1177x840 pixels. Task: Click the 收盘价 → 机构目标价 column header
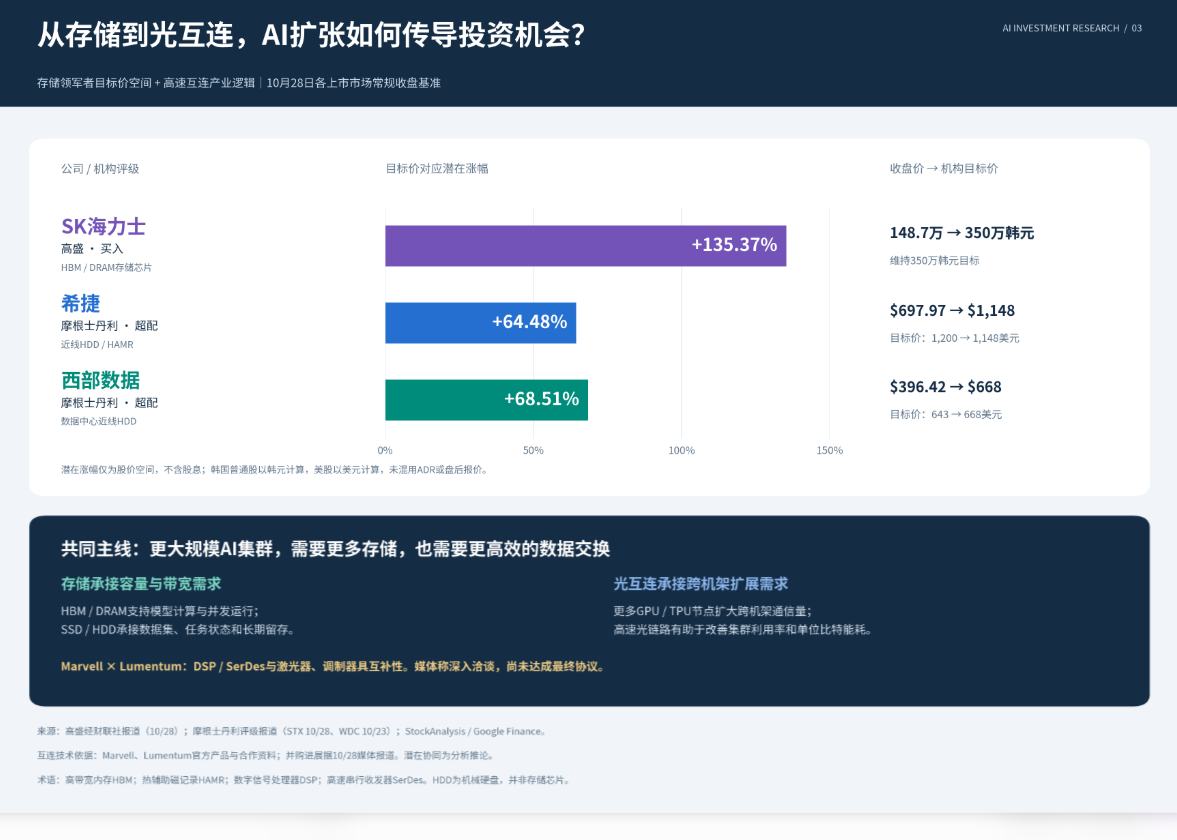point(944,169)
